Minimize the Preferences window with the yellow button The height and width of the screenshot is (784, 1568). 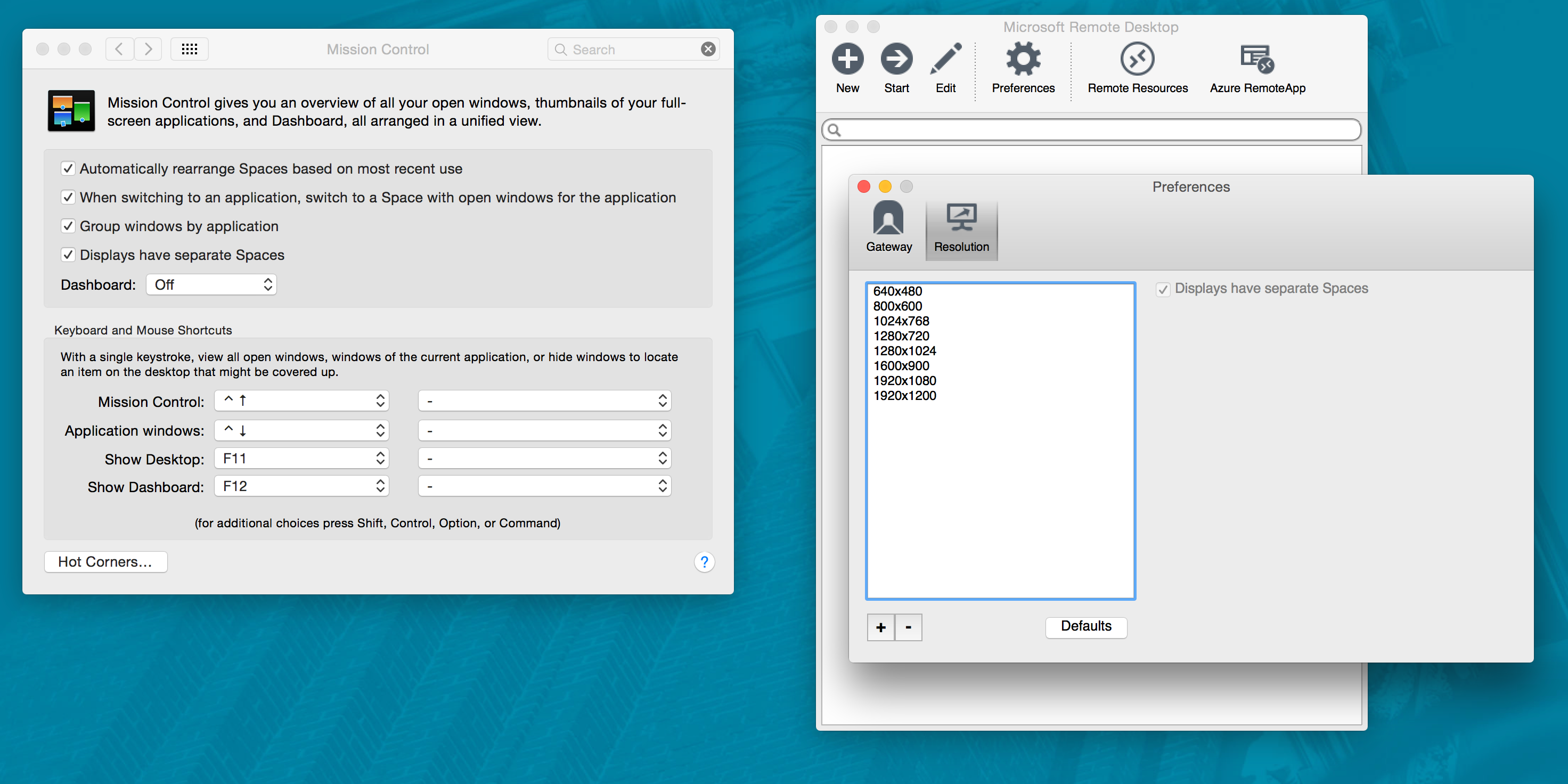pyautogui.click(x=885, y=186)
